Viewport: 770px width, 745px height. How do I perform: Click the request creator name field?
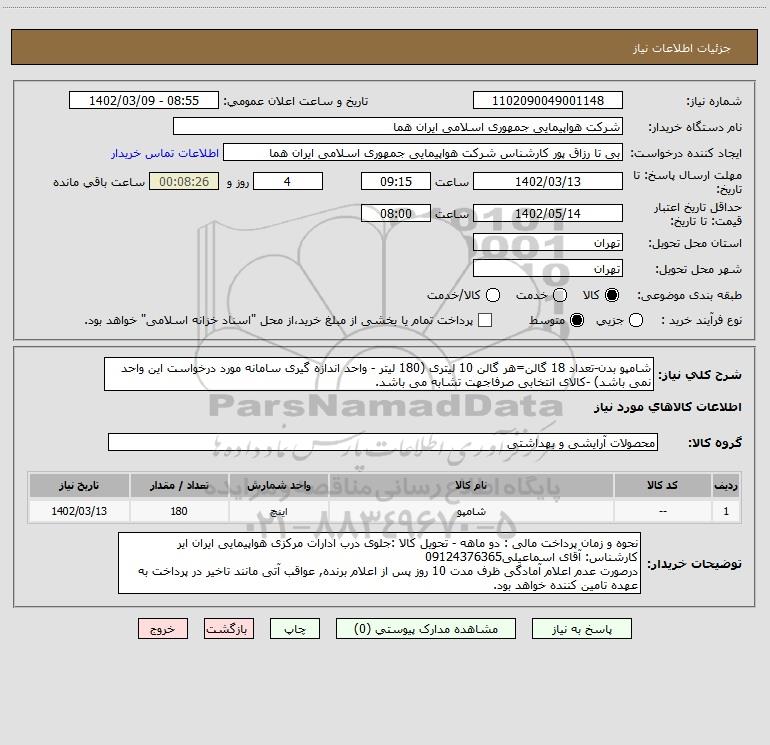click(423, 153)
